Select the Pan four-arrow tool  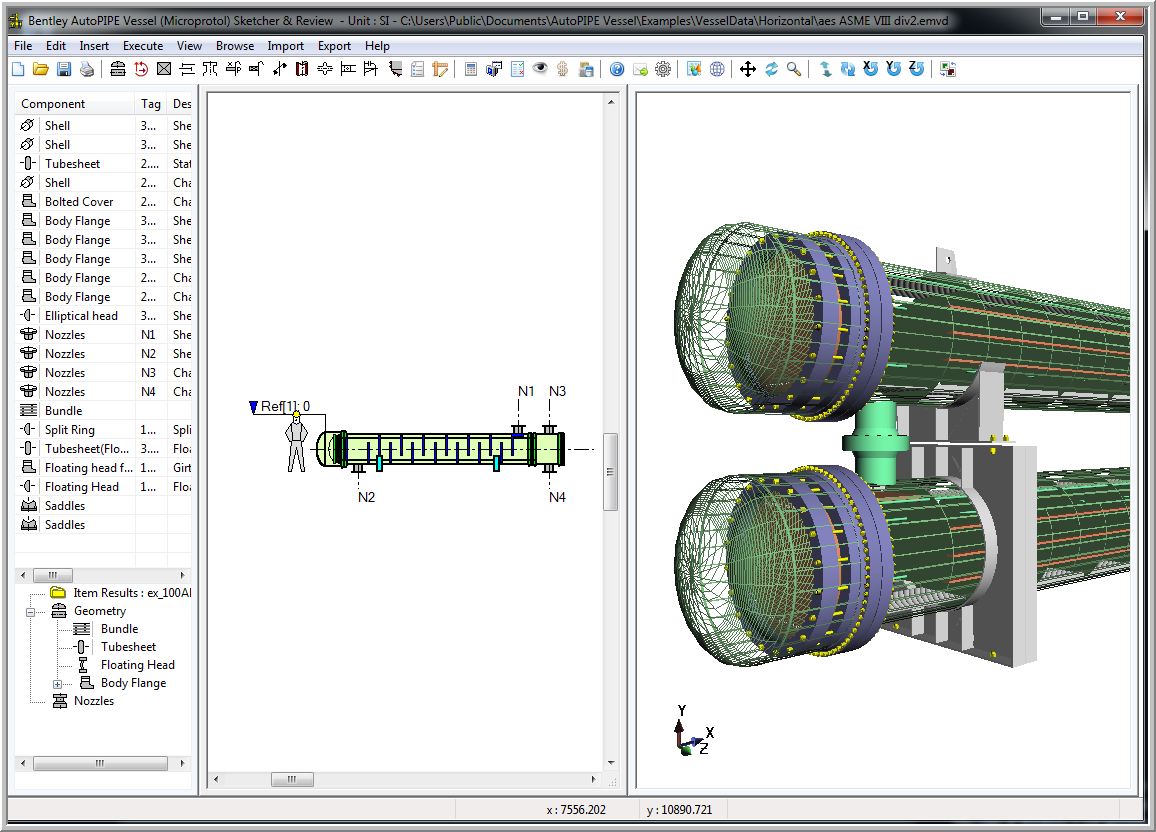(748, 69)
